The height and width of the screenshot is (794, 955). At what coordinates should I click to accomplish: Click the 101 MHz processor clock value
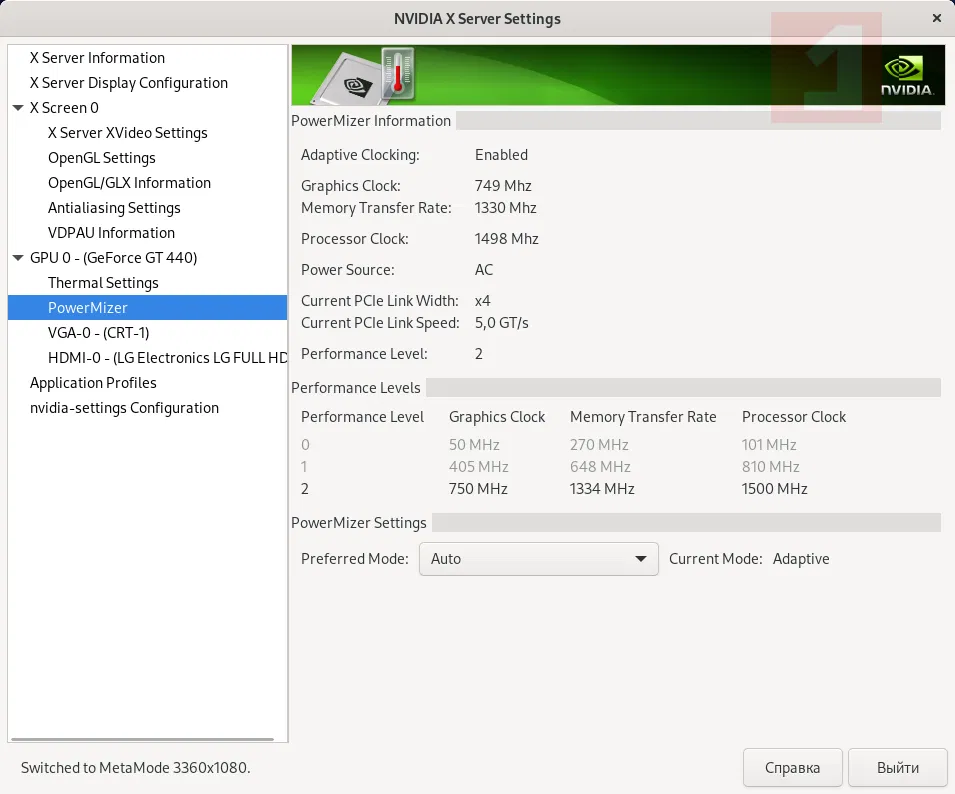(x=769, y=445)
